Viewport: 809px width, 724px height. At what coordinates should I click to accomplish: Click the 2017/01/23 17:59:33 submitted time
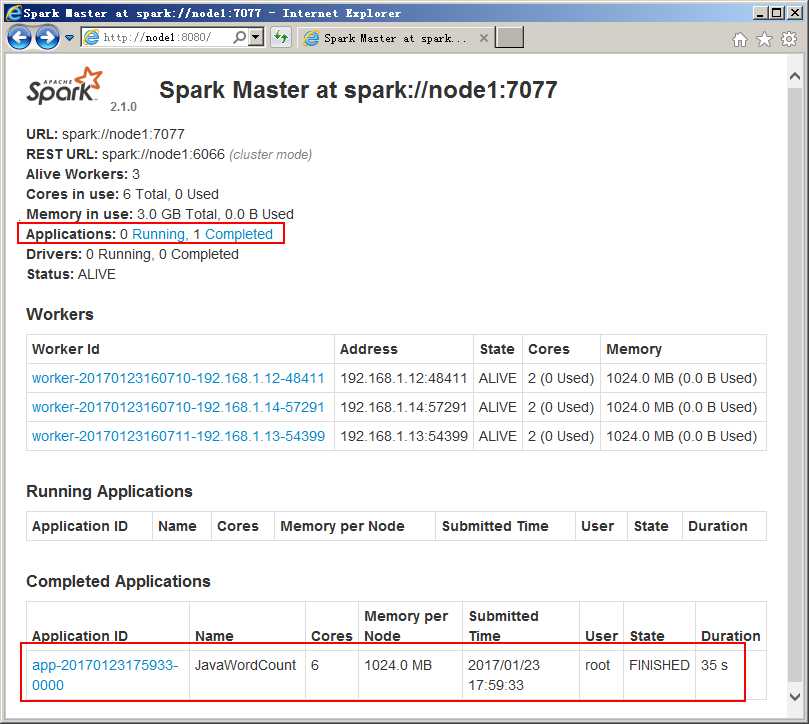(x=504, y=675)
